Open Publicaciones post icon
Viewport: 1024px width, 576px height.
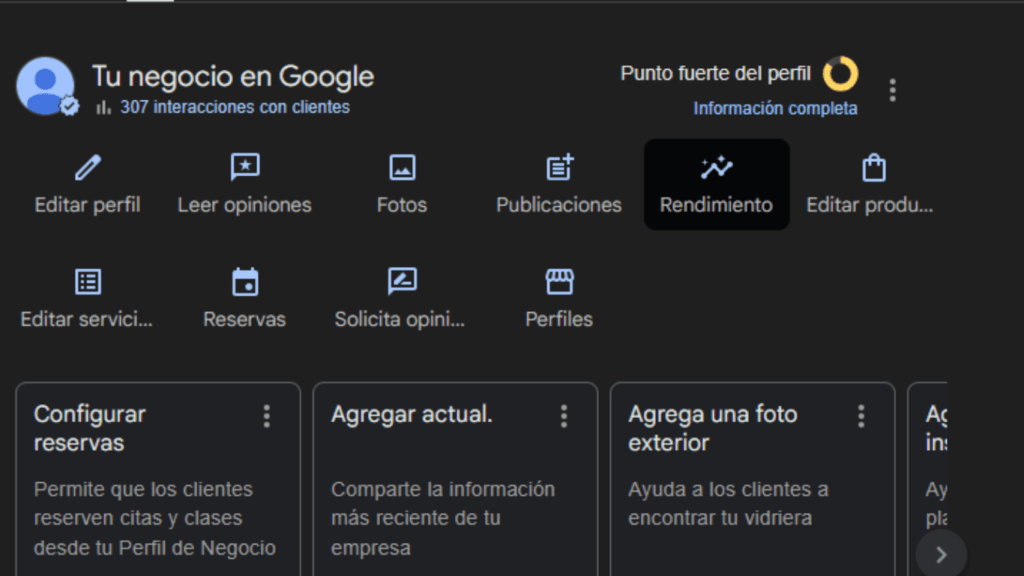click(560, 167)
